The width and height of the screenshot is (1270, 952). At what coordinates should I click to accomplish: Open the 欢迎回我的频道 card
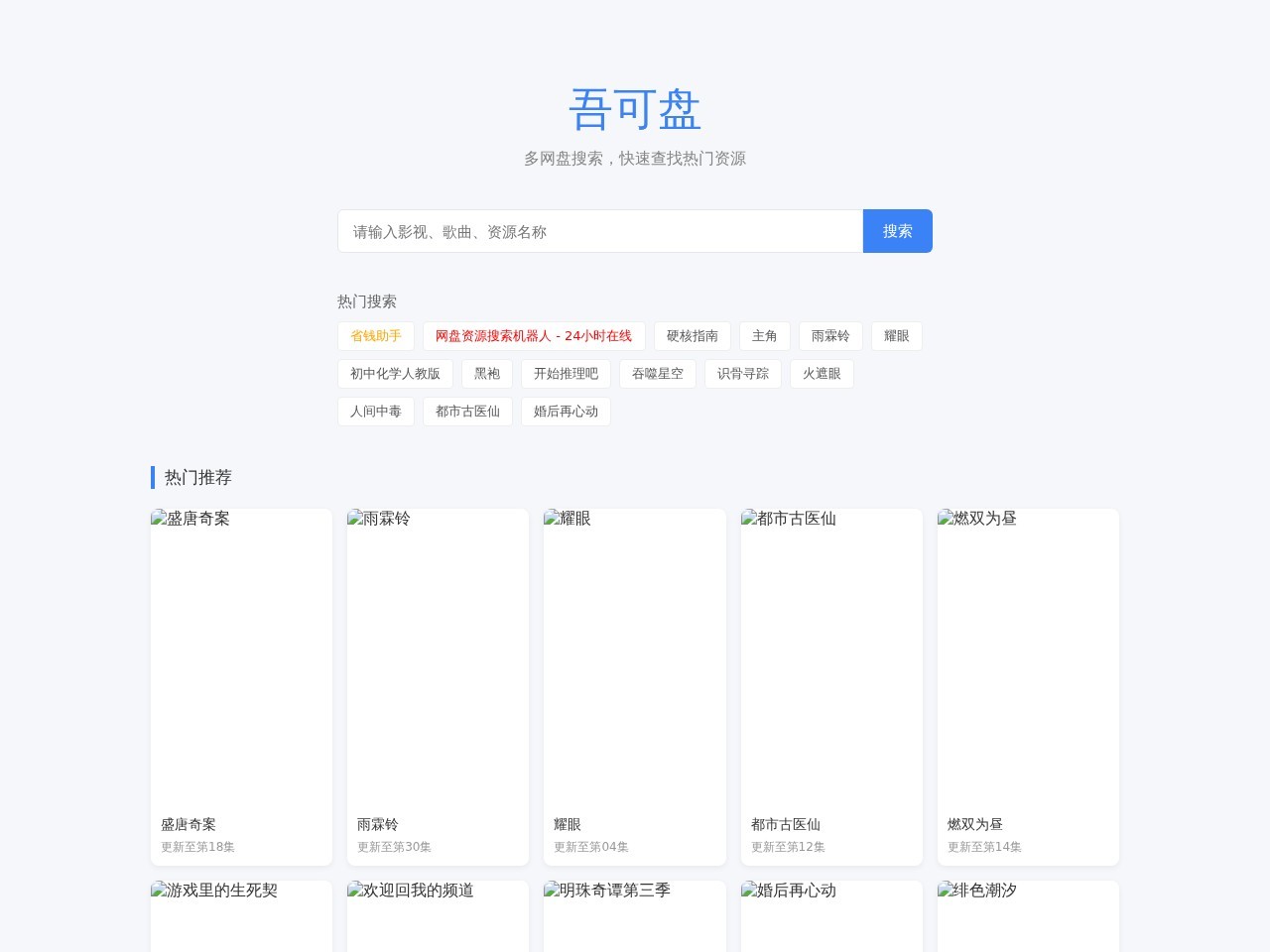(x=438, y=916)
